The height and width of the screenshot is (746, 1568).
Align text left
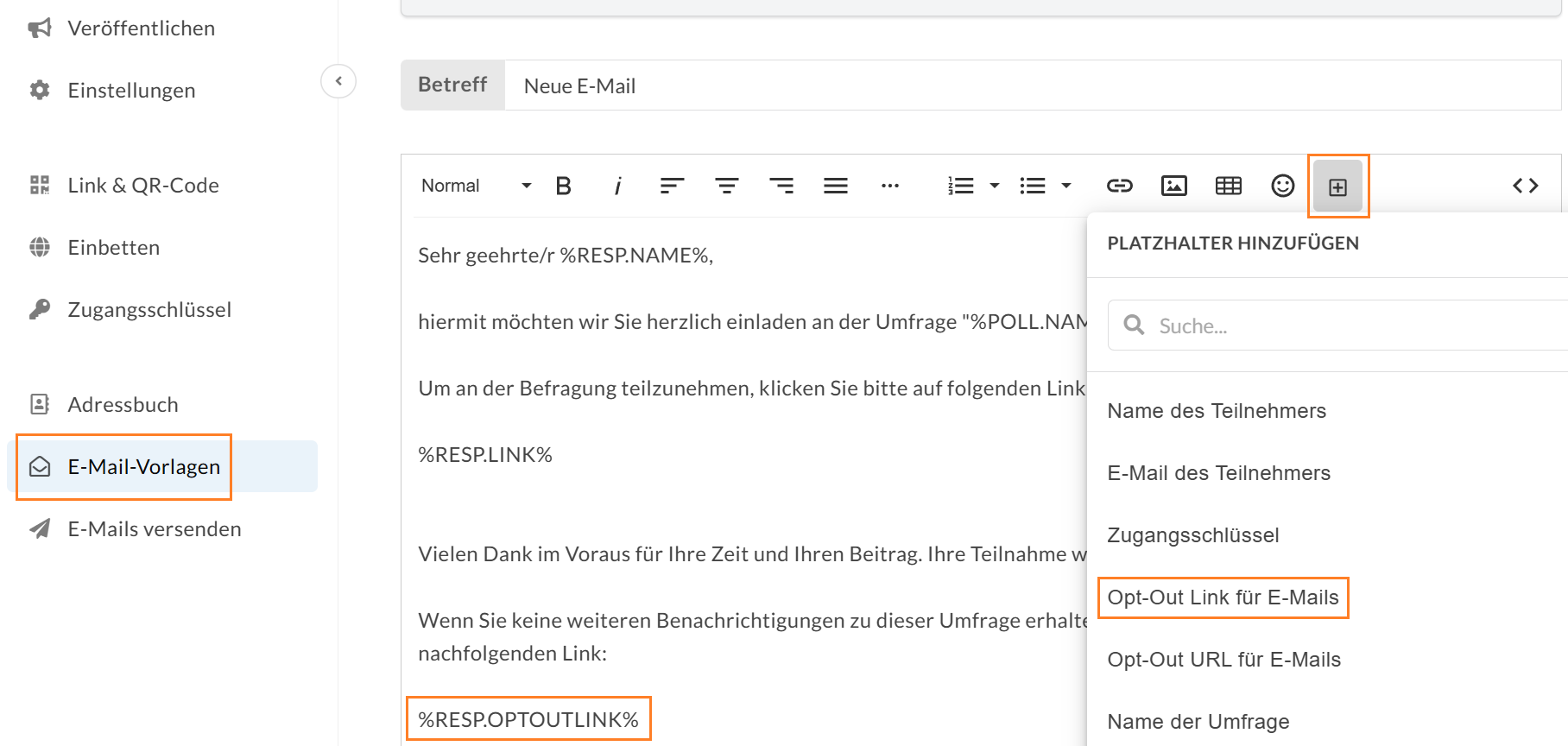(x=672, y=186)
